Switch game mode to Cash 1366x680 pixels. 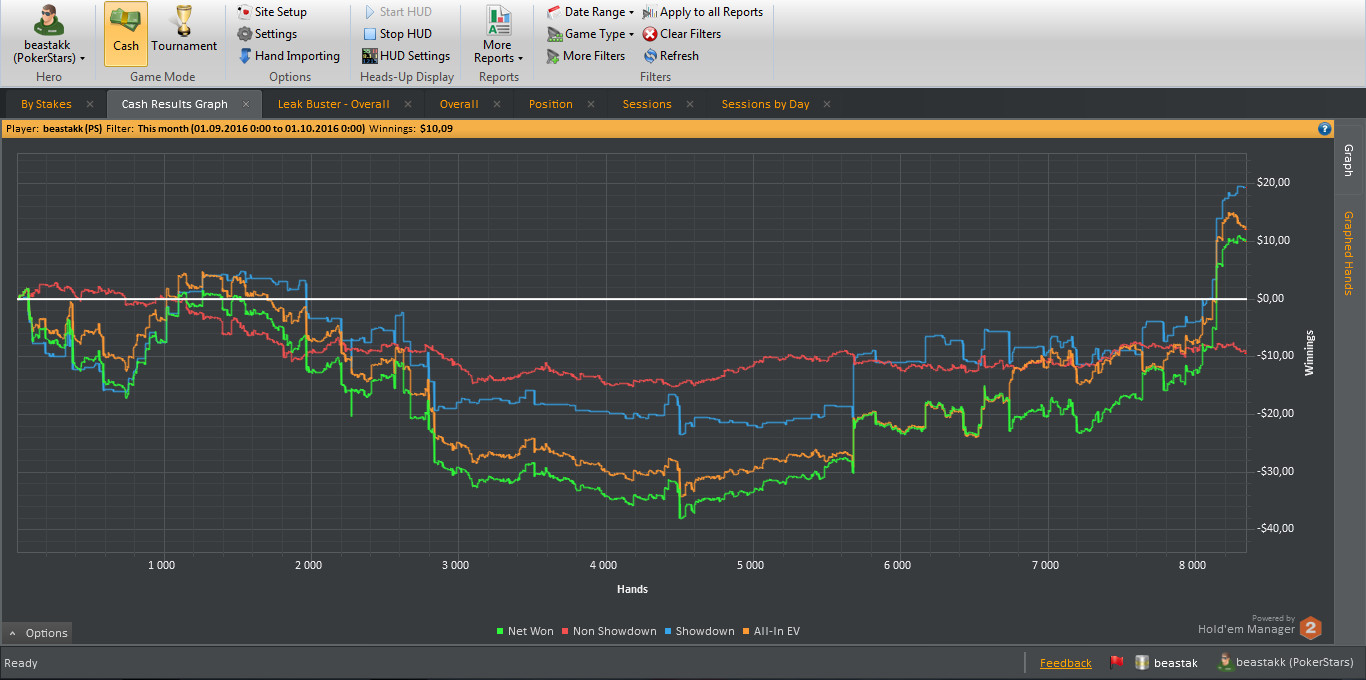coord(126,34)
